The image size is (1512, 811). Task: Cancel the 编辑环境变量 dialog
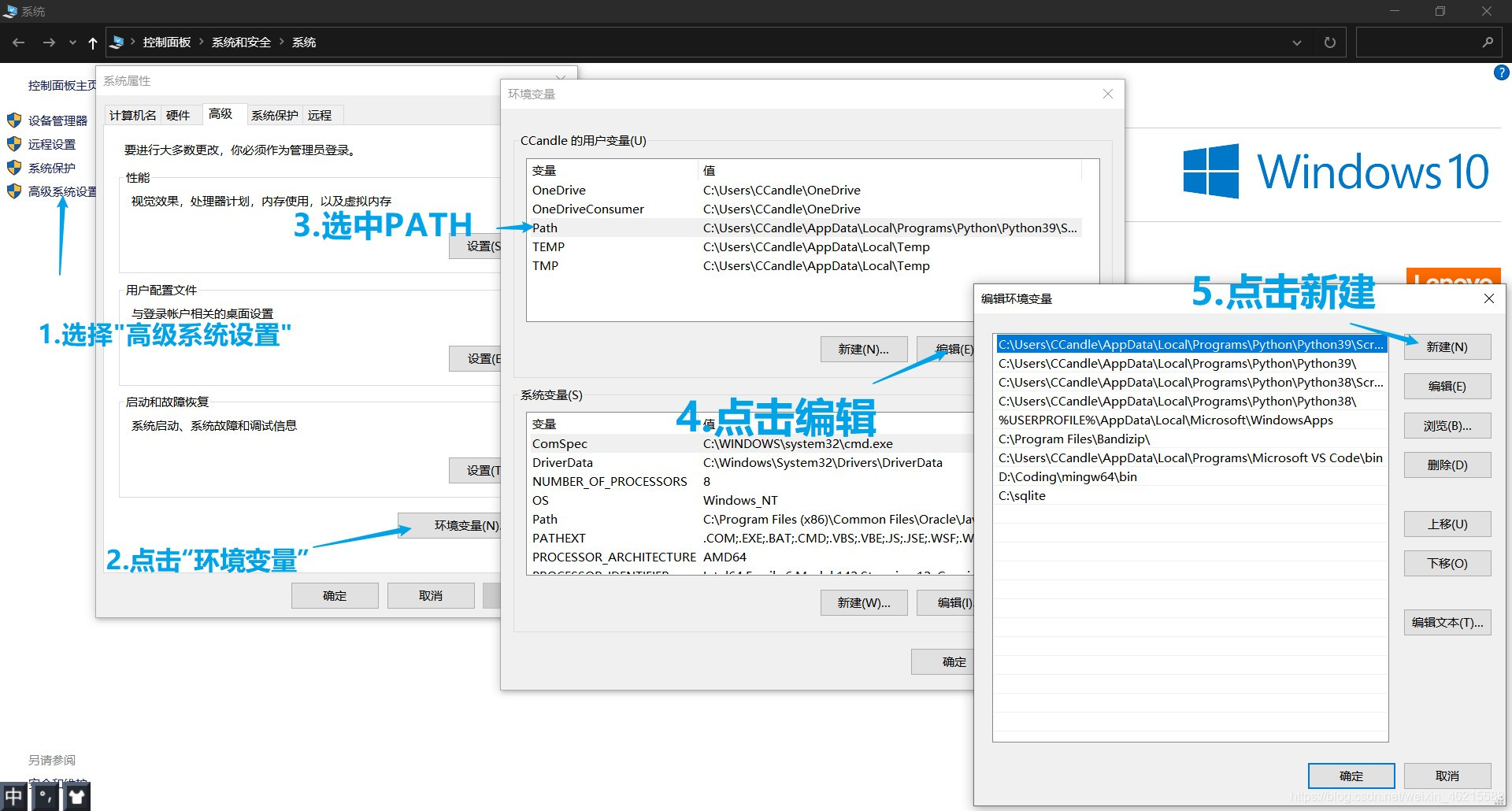(1447, 776)
